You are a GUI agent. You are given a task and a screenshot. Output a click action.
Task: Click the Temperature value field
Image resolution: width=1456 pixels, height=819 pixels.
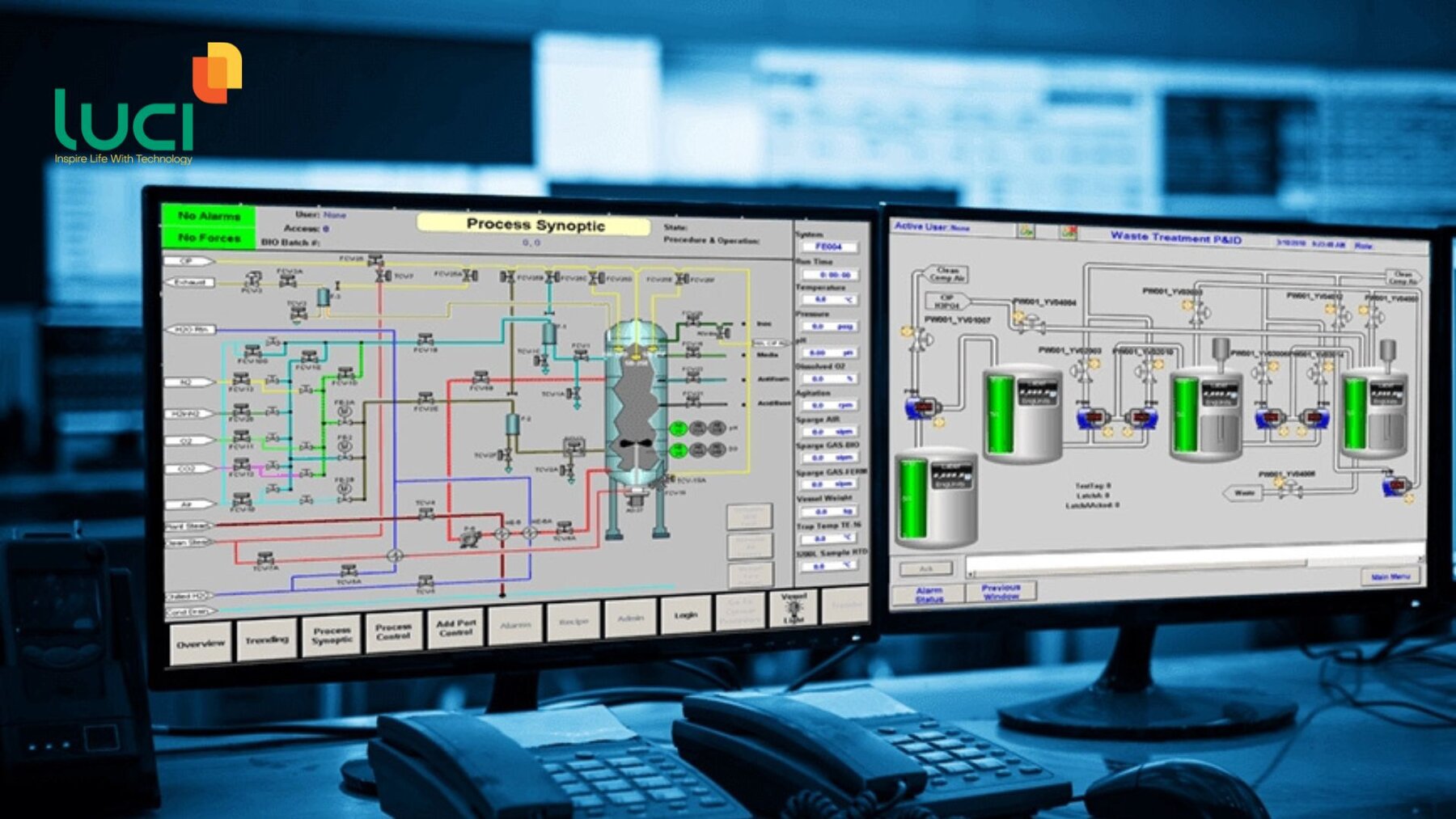827,300
